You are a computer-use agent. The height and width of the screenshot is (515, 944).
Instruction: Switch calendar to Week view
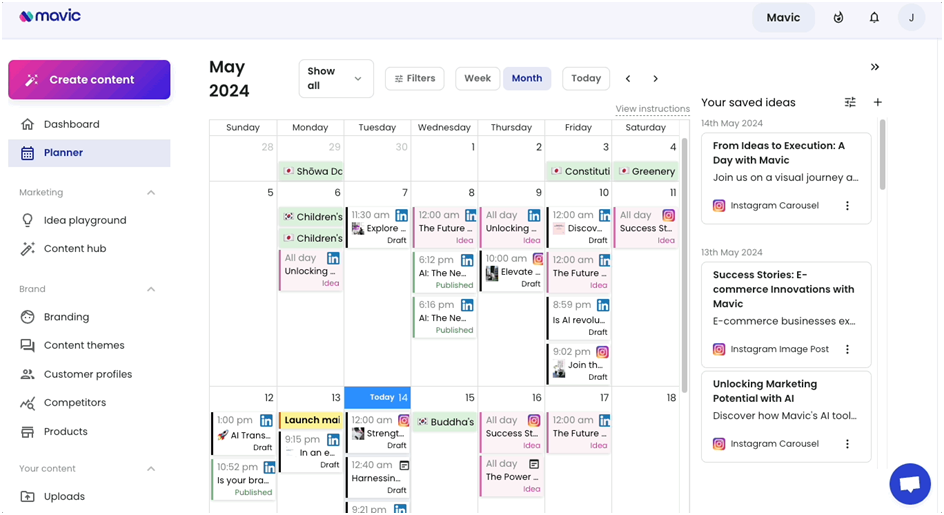pyautogui.click(x=477, y=78)
